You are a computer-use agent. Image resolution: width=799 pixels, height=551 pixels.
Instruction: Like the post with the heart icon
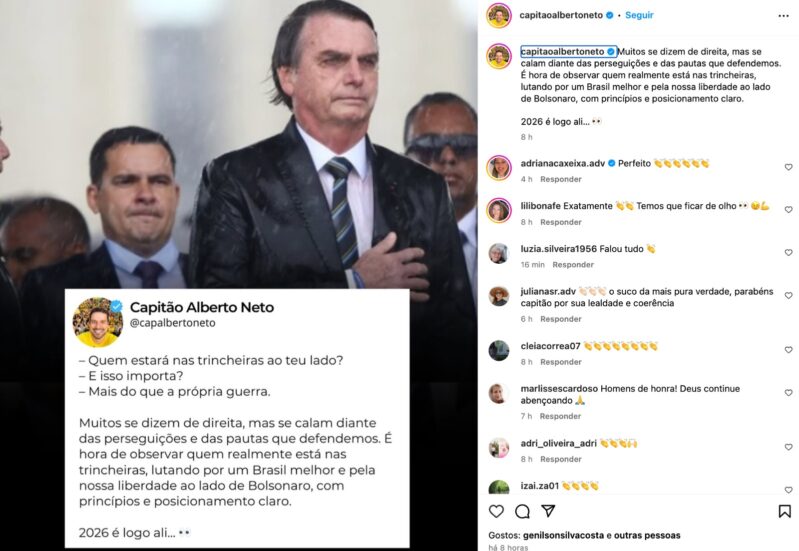coord(496,511)
